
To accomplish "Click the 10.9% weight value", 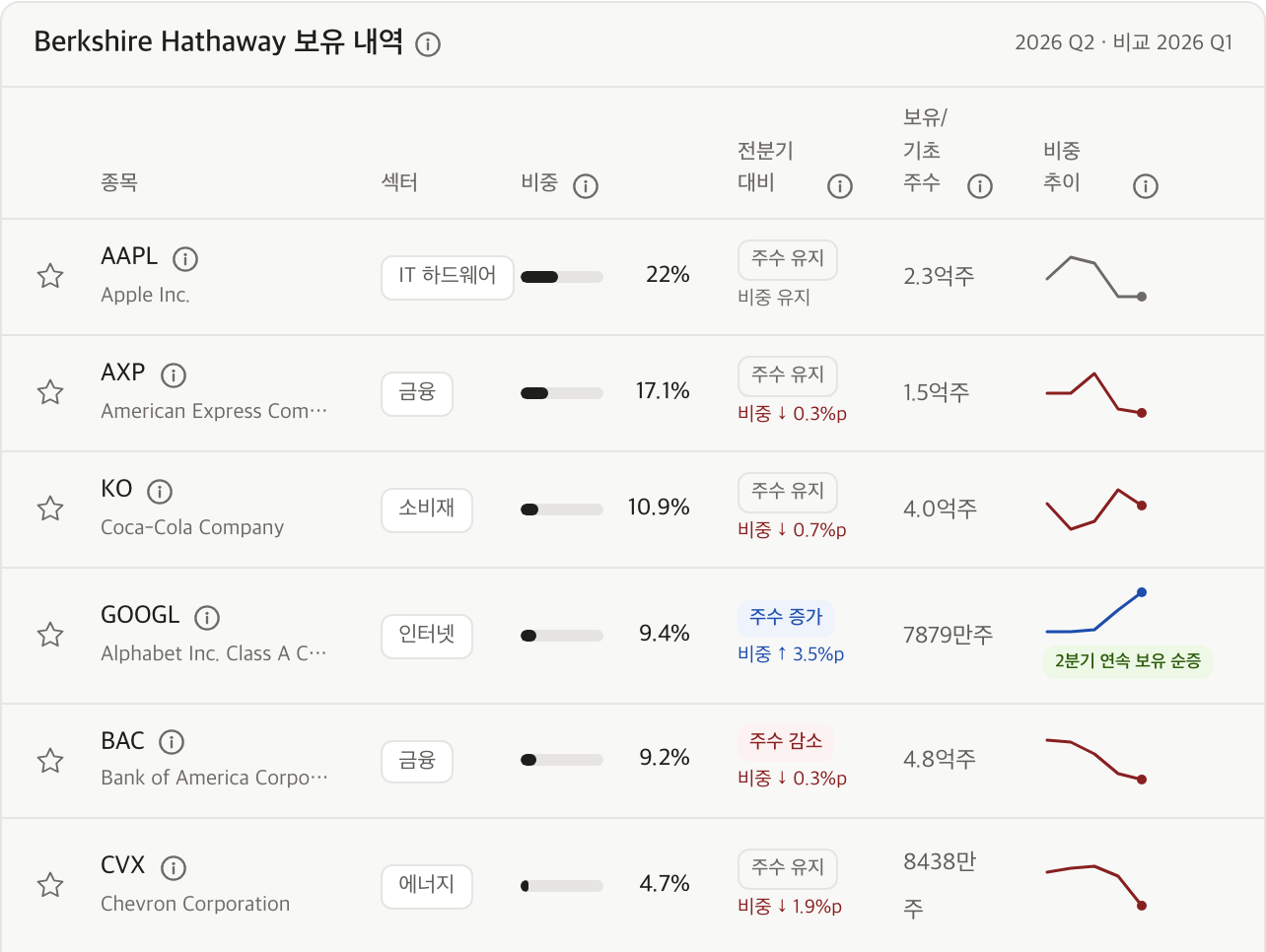I will 659,508.
